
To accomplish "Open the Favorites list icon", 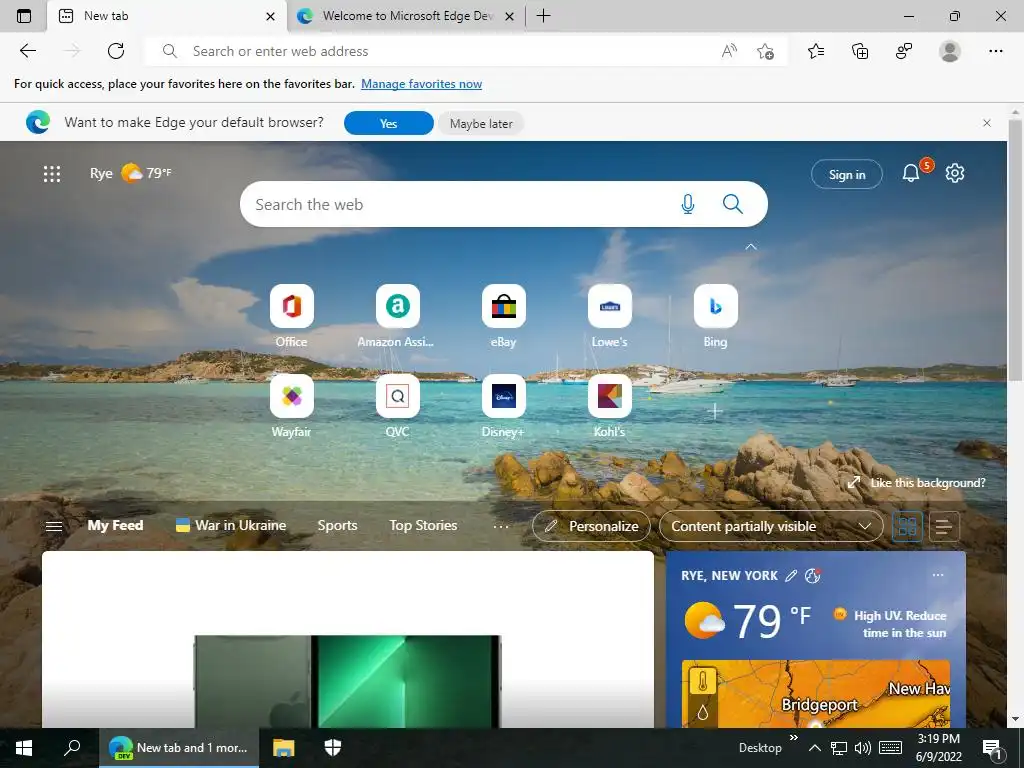I will click(816, 51).
